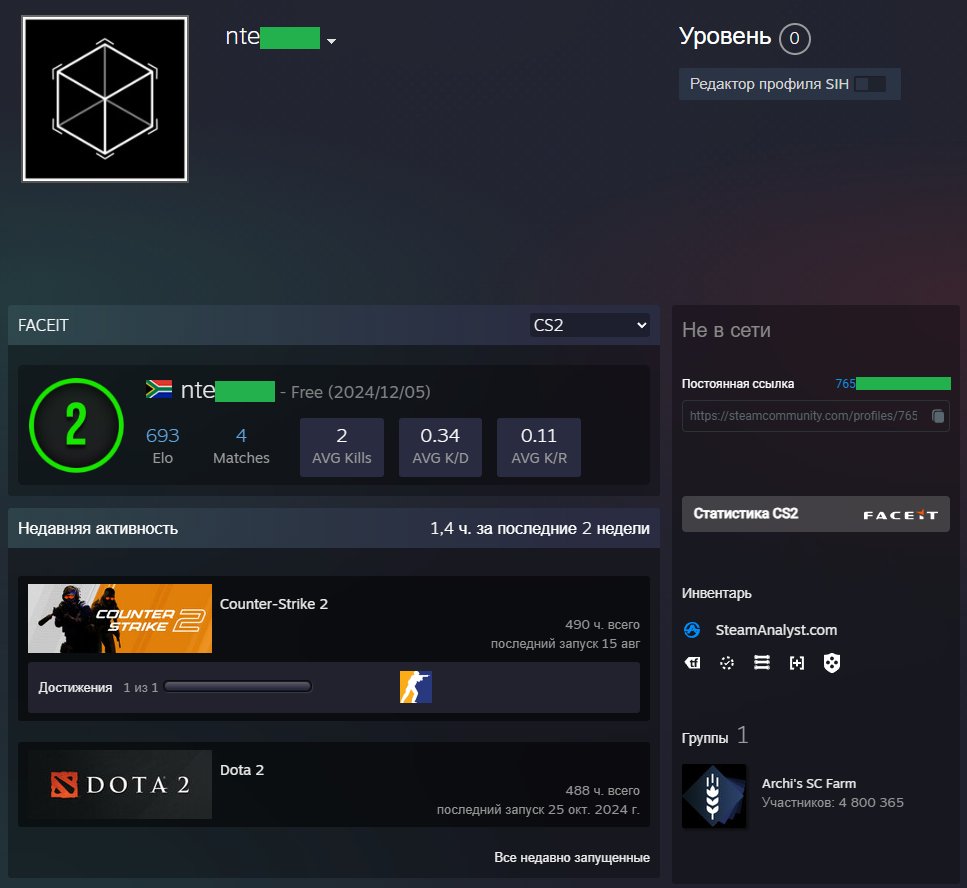Open the Counter-Strike 2 game banner
Image resolution: width=967 pixels, height=888 pixels.
[120, 618]
